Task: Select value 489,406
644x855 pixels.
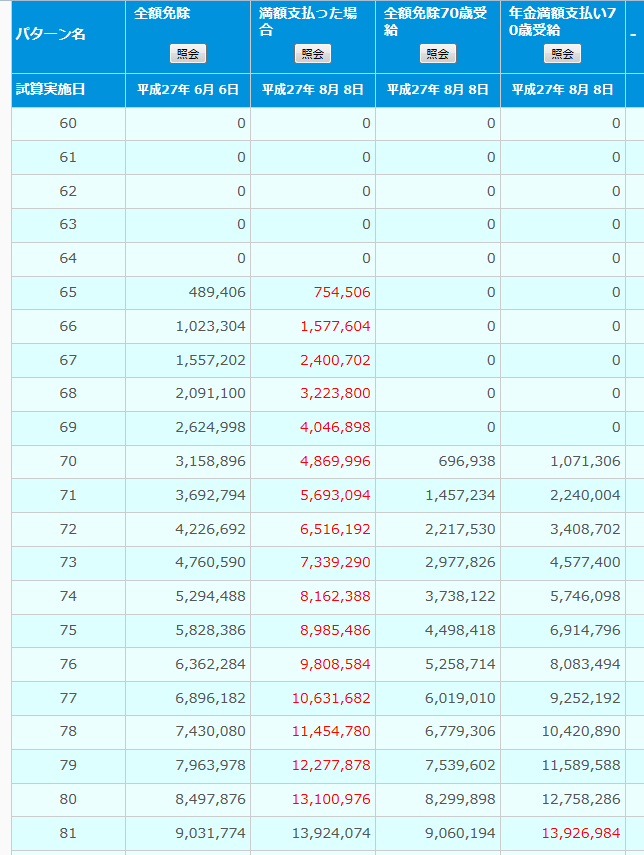Action: tap(217, 292)
